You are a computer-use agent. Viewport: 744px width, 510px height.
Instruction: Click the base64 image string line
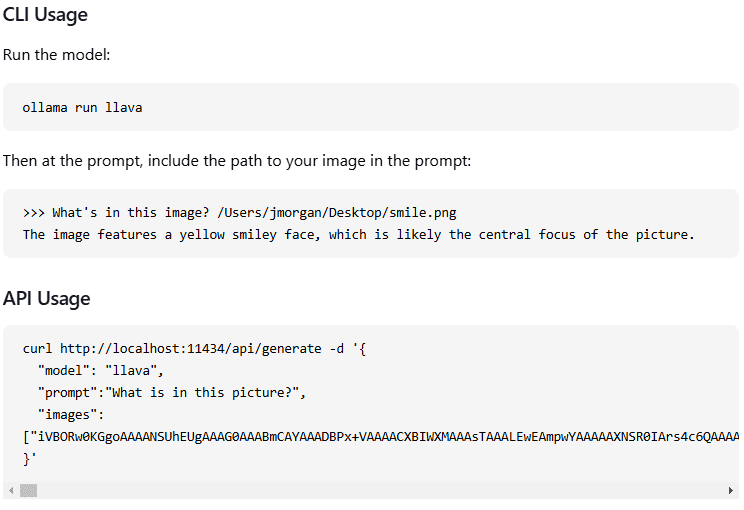click(381, 436)
